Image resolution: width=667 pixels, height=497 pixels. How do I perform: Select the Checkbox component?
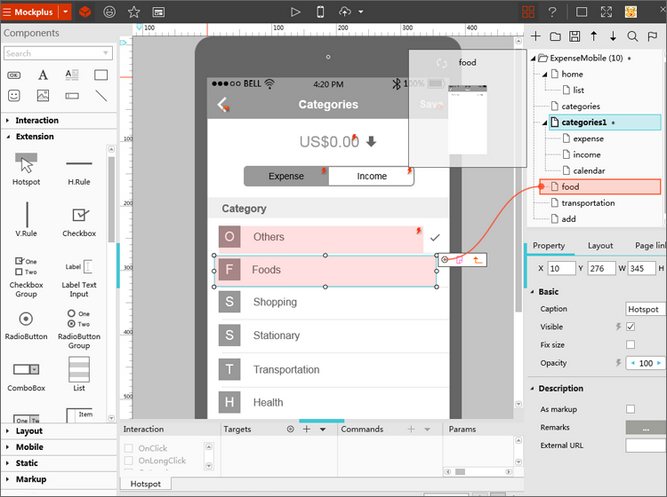pyautogui.click(x=79, y=221)
